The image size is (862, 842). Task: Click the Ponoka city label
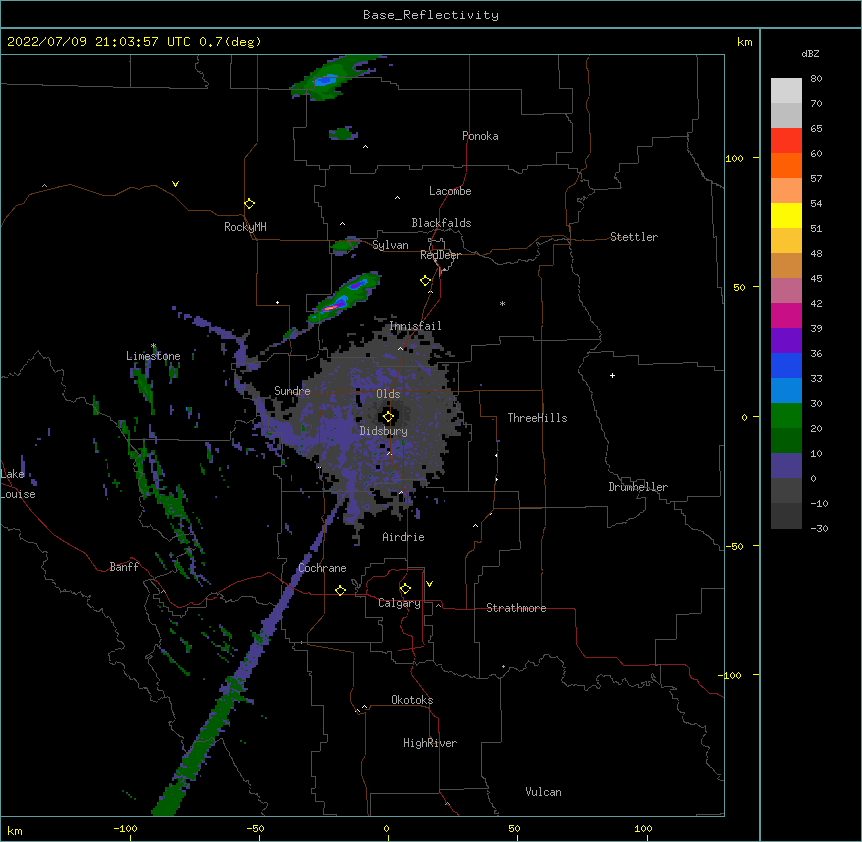(x=480, y=136)
